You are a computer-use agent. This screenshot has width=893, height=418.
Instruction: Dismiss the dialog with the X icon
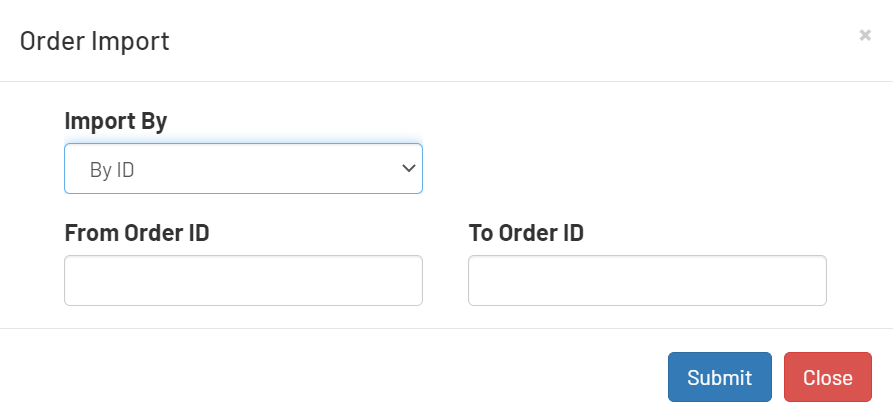(x=865, y=35)
